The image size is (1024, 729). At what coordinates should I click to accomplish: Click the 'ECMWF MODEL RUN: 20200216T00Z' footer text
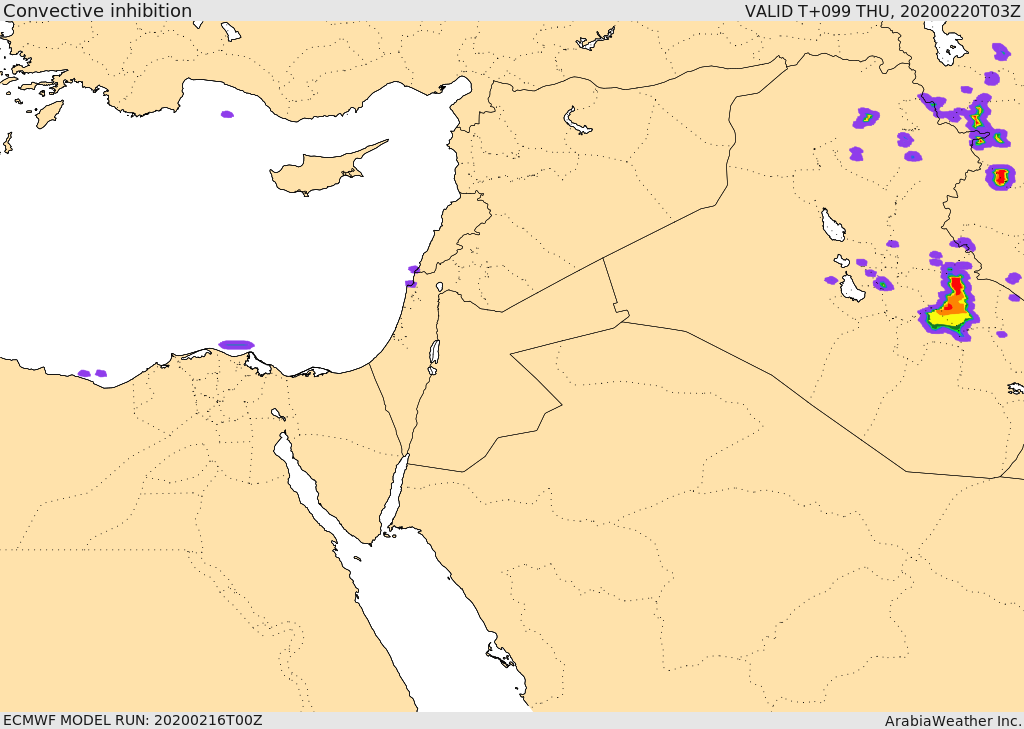tap(133, 721)
